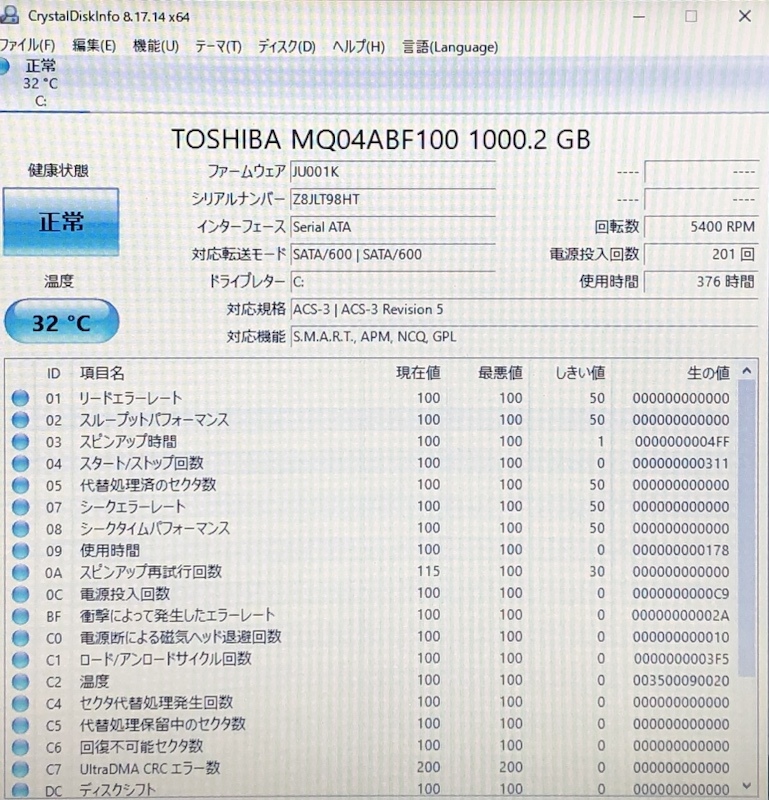This screenshot has width=769, height=800.
Task: Click the features field S.M.A.R.T., APM, NCQ, GPL
Action: (x=524, y=337)
